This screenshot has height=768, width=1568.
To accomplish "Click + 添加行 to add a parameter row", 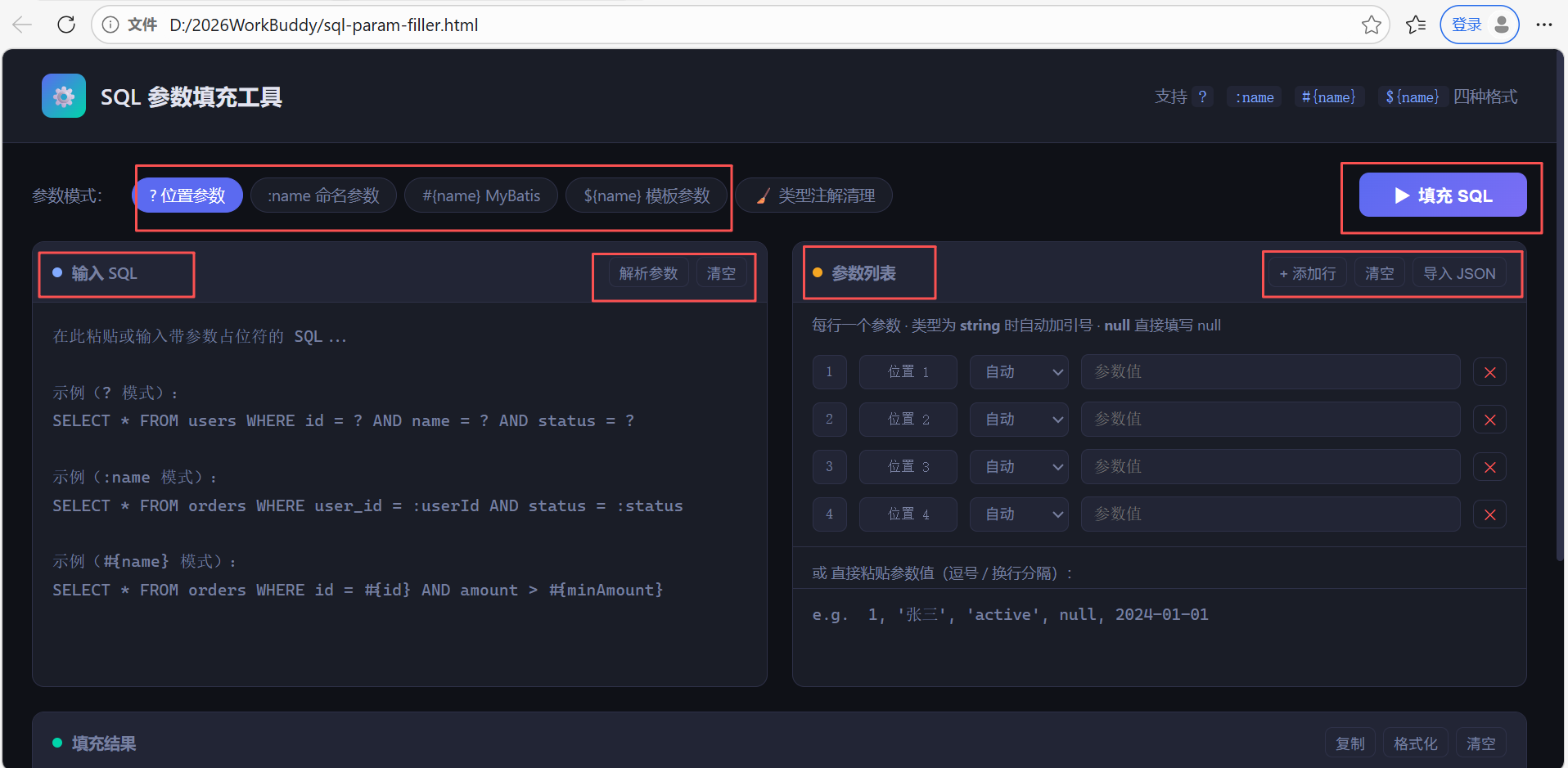I will (x=1307, y=273).
